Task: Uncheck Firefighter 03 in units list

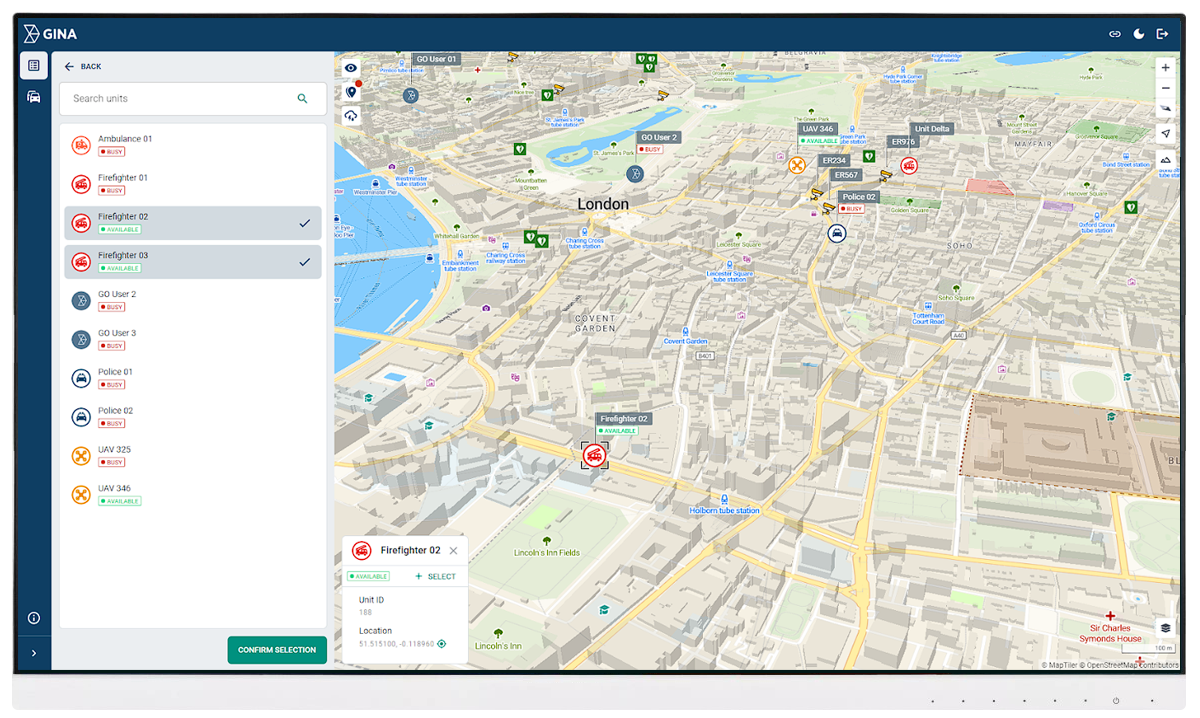Action: pyautogui.click(x=305, y=261)
